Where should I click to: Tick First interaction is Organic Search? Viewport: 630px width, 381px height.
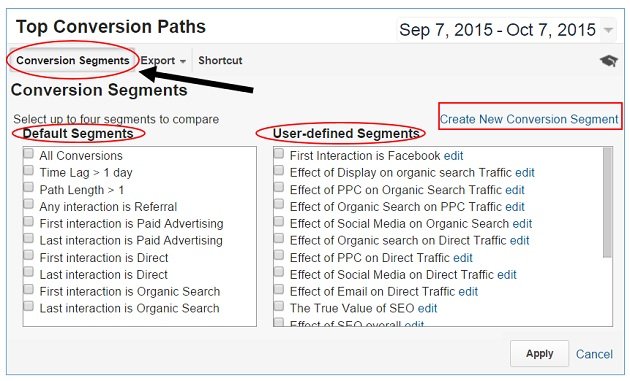(x=29, y=289)
